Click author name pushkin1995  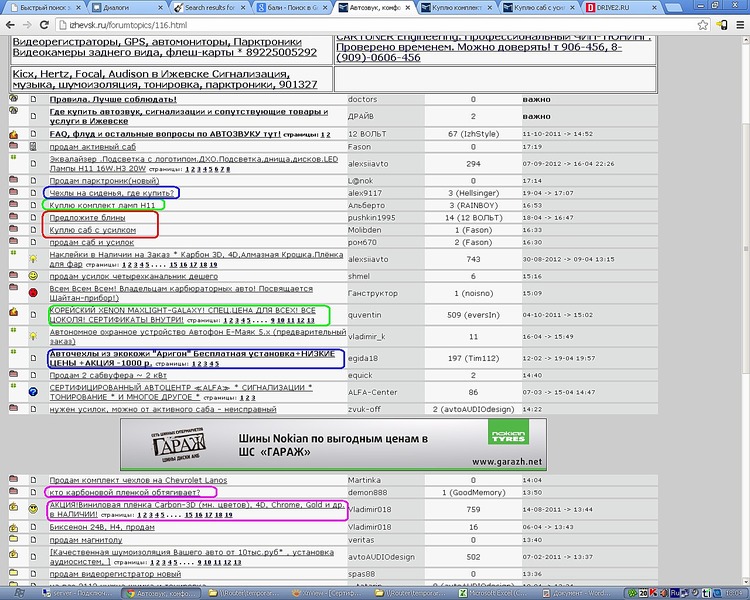(371, 217)
